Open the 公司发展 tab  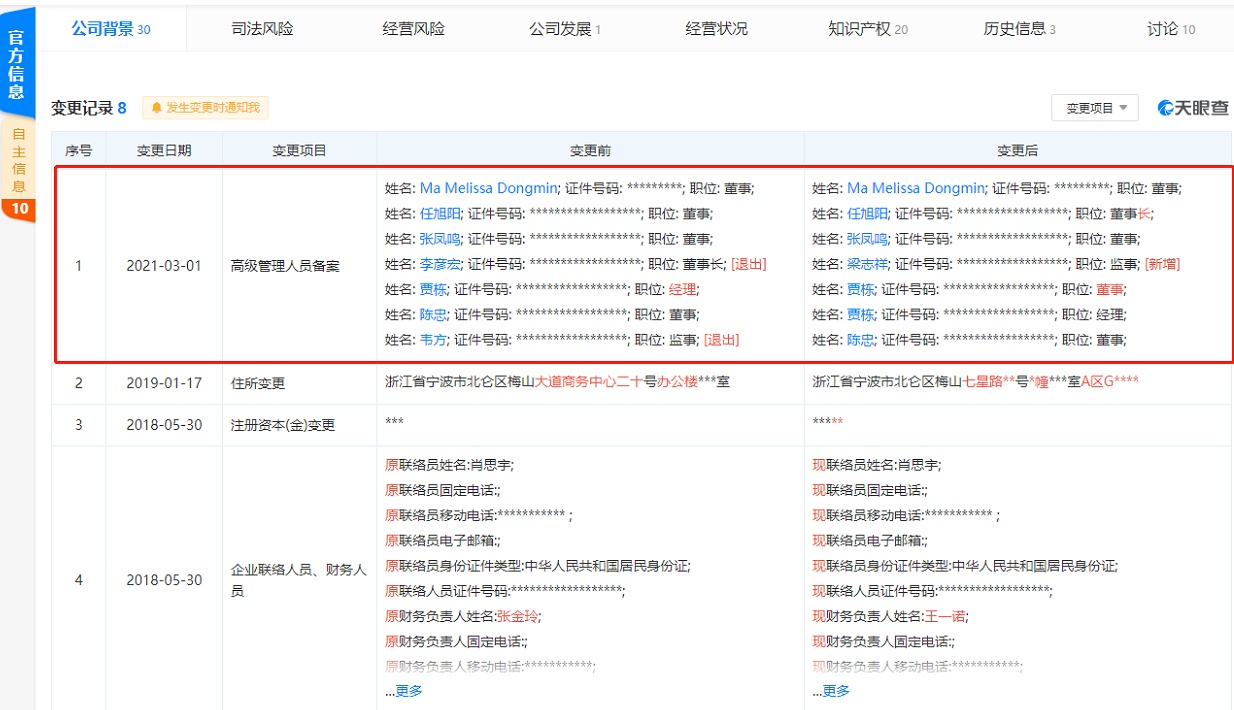565,29
